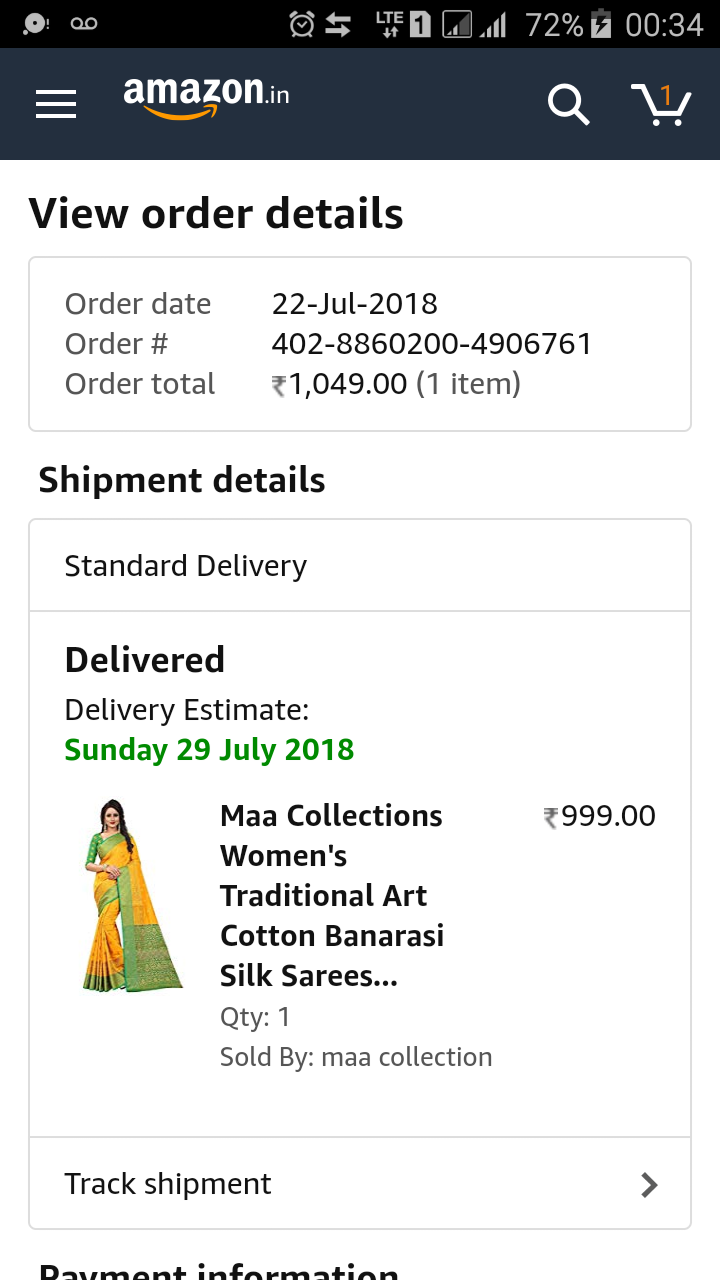Open the hamburger navigation menu
Viewport: 720px width, 1280px height.
(x=56, y=104)
